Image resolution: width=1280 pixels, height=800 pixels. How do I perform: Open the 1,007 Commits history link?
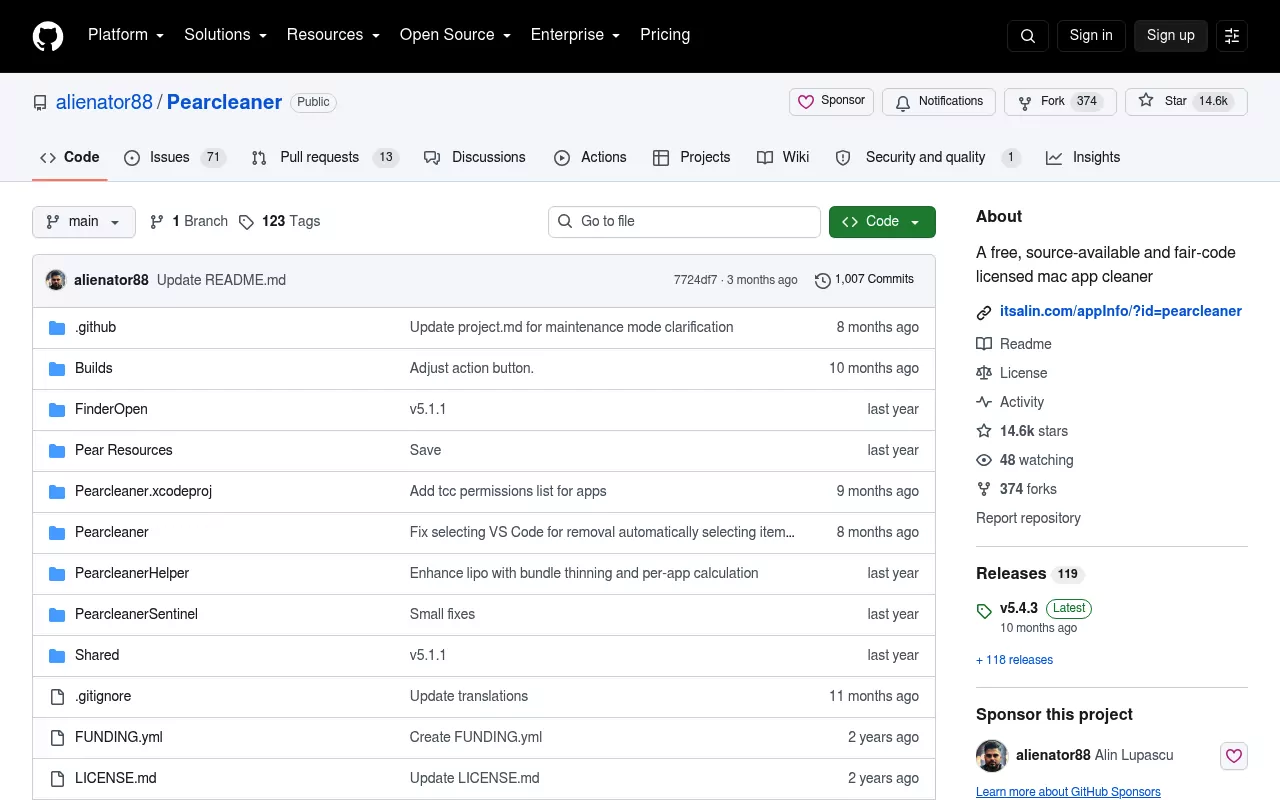(x=864, y=280)
